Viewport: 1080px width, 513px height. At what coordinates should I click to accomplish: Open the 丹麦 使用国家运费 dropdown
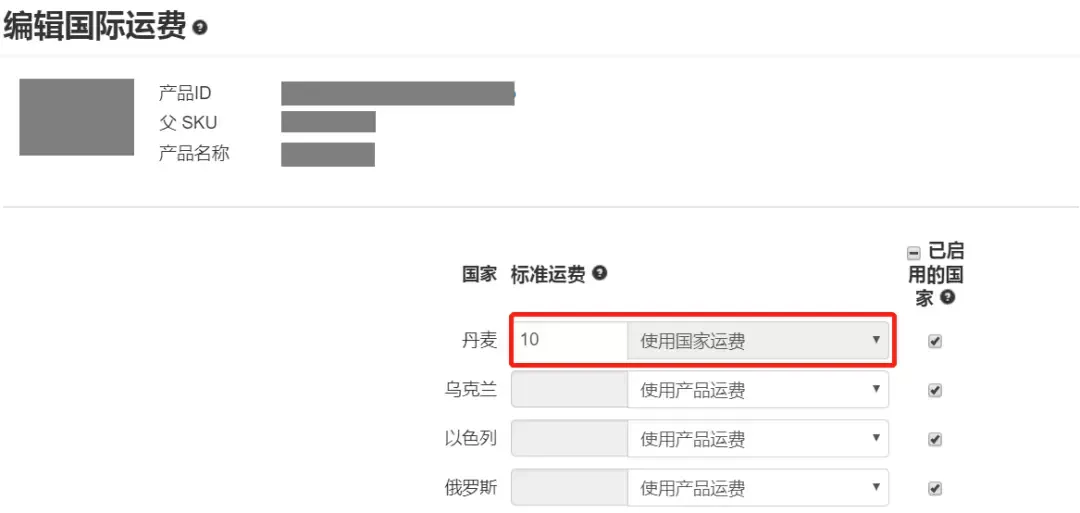click(758, 340)
